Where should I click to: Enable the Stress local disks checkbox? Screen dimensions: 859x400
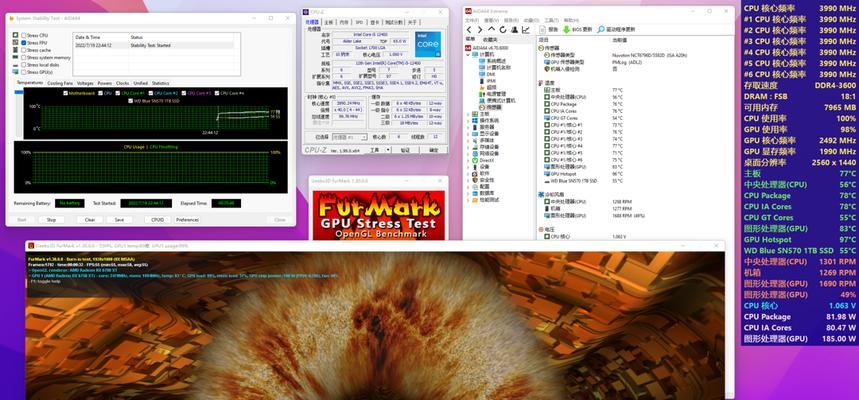pyautogui.click(x=24, y=65)
